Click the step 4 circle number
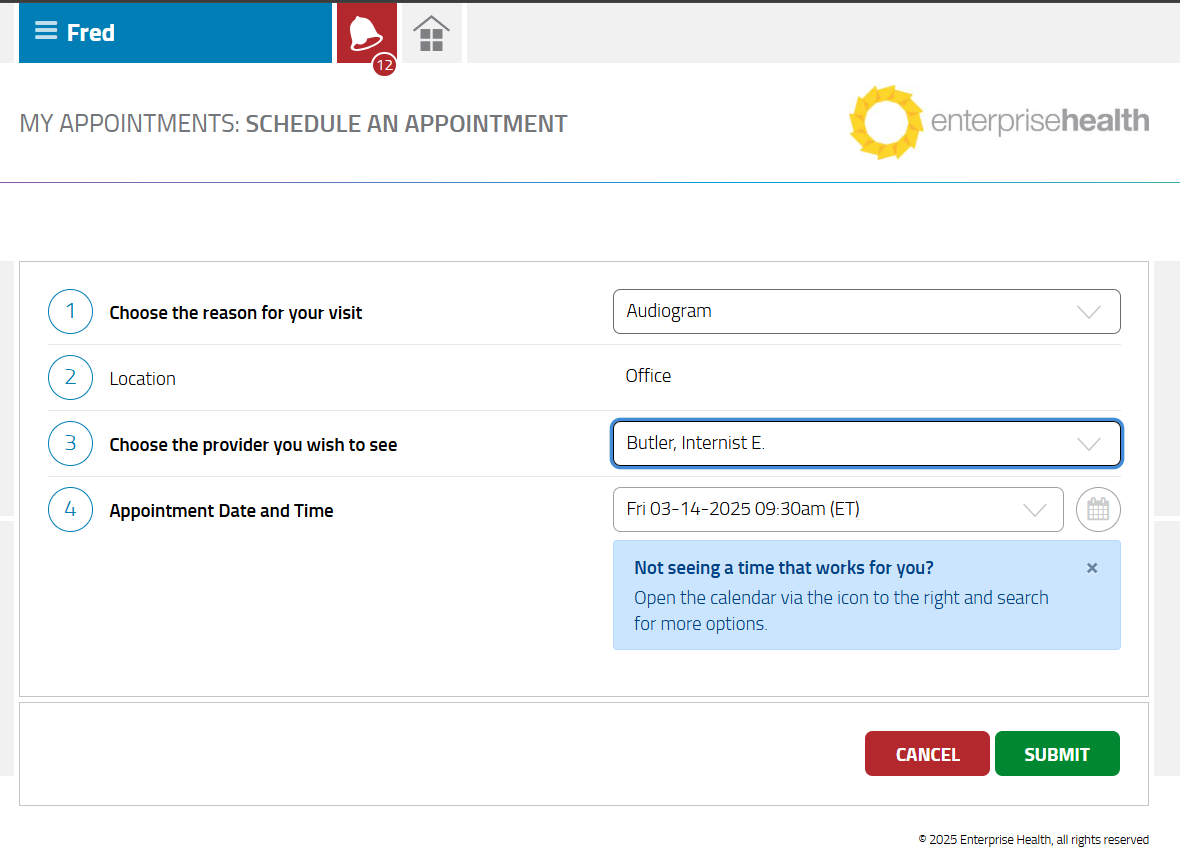The image size is (1180, 854). click(x=70, y=510)
